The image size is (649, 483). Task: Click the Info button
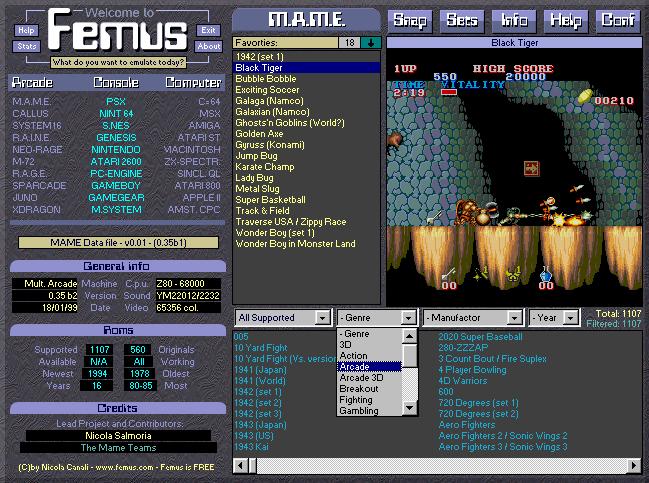pyautogui.click(x=514, y=20)
